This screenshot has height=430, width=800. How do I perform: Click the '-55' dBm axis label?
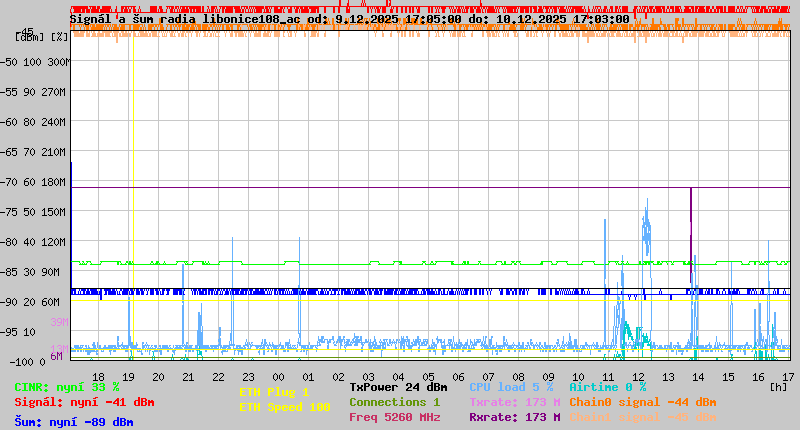[x=9, y=92]
